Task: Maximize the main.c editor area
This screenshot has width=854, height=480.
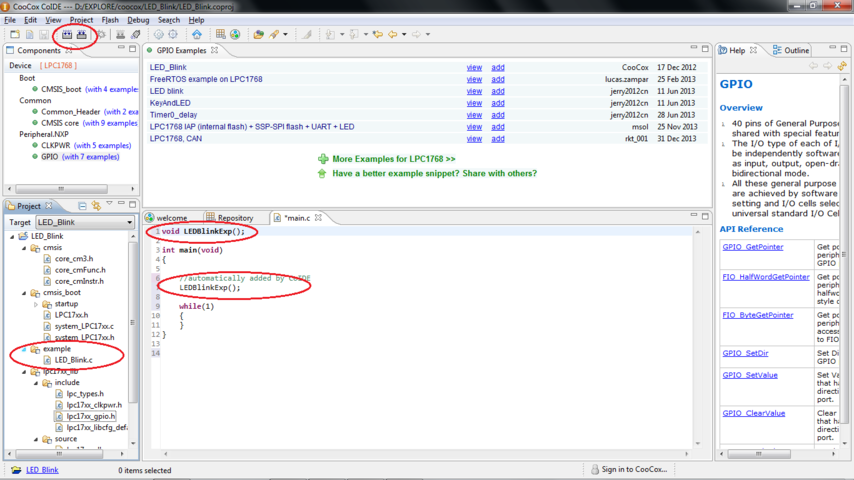Action: pos(705,216)
